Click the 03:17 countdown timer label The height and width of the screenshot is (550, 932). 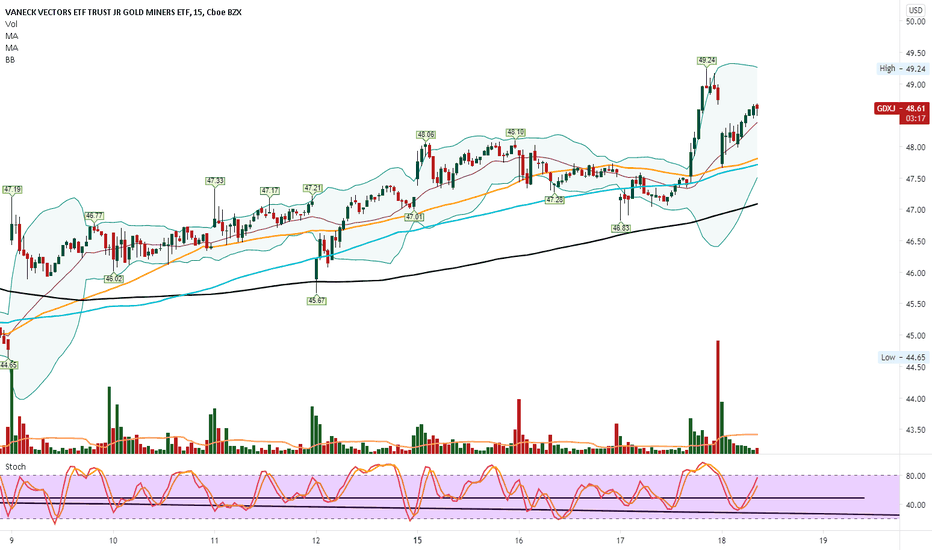click(x=915, y=119)
